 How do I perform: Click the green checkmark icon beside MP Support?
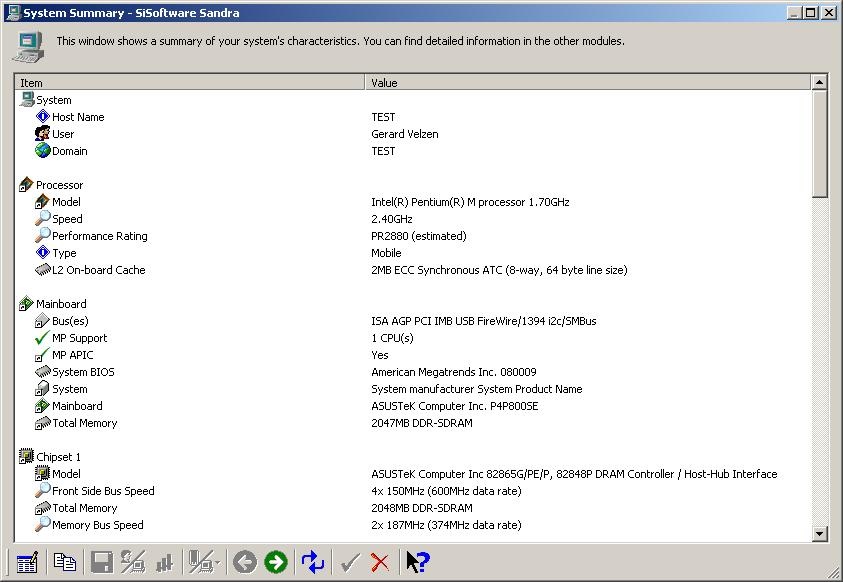coord(42,337)
